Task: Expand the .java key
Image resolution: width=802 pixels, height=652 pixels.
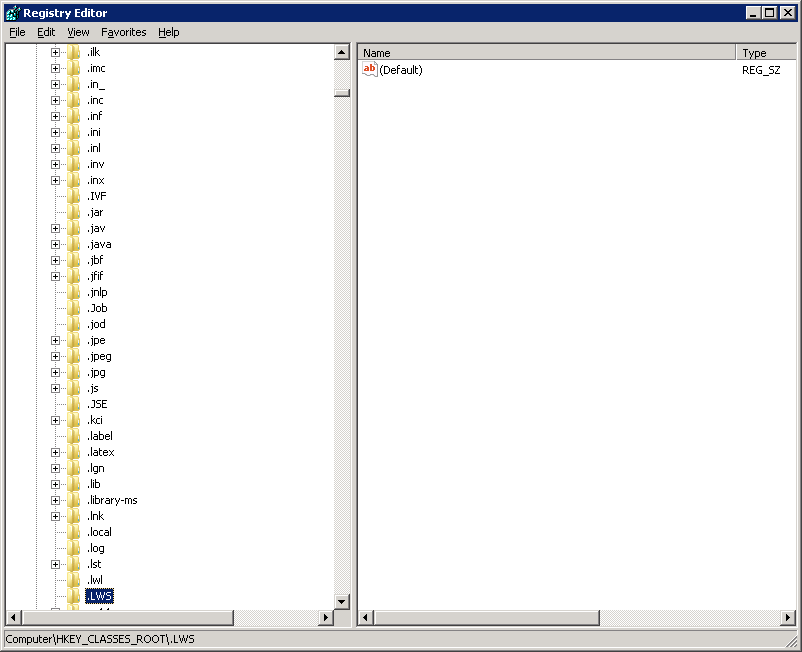Action: [55, 244]
